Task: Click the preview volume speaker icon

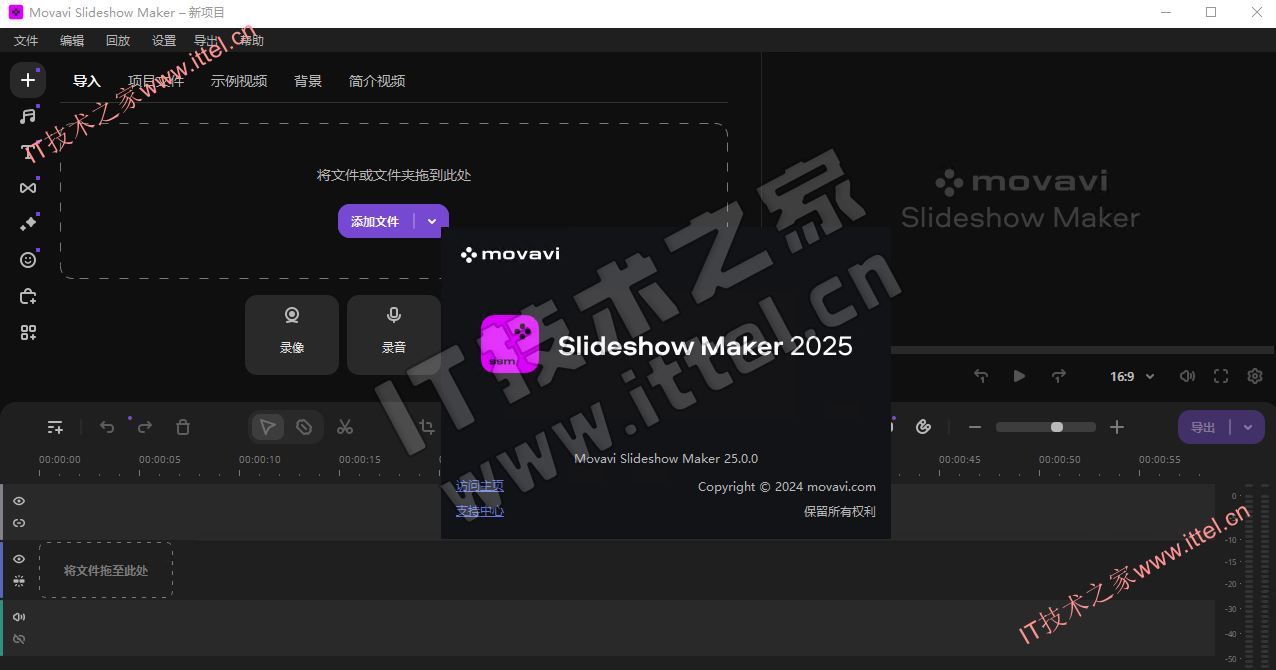Action: click(1187, 376)
